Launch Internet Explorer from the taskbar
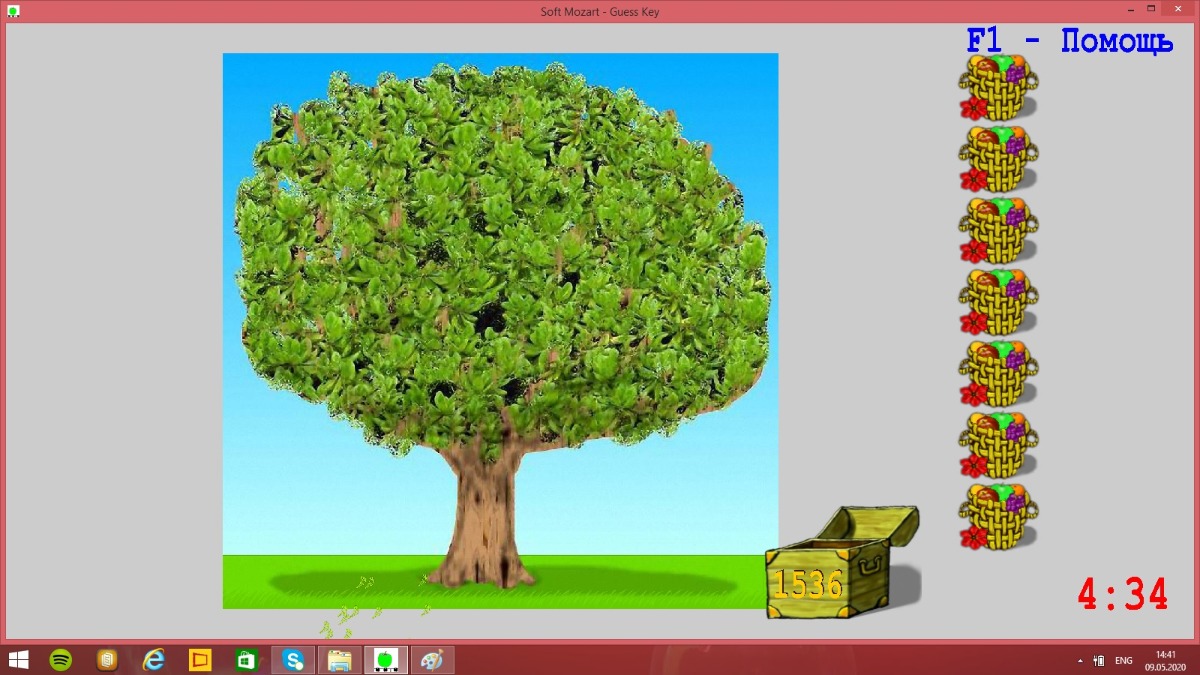This screenshot has height=675, width=1200. click(154, 660)
